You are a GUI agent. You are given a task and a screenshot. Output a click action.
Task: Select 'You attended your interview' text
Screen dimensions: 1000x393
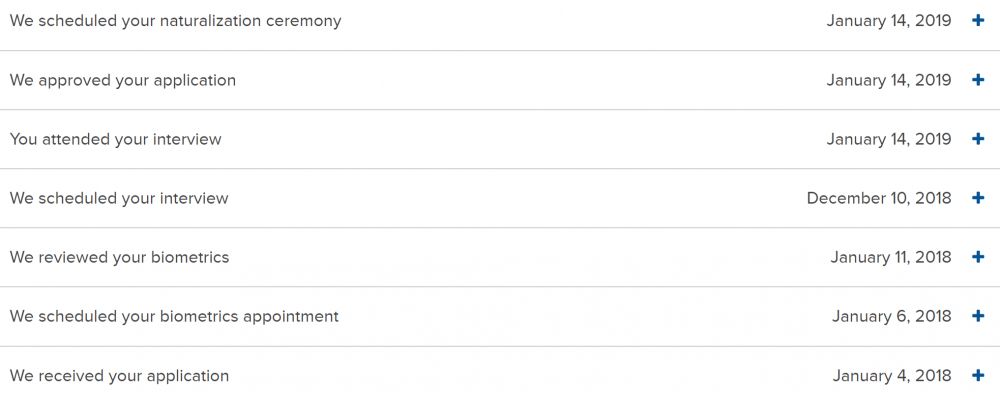[115, 139]
